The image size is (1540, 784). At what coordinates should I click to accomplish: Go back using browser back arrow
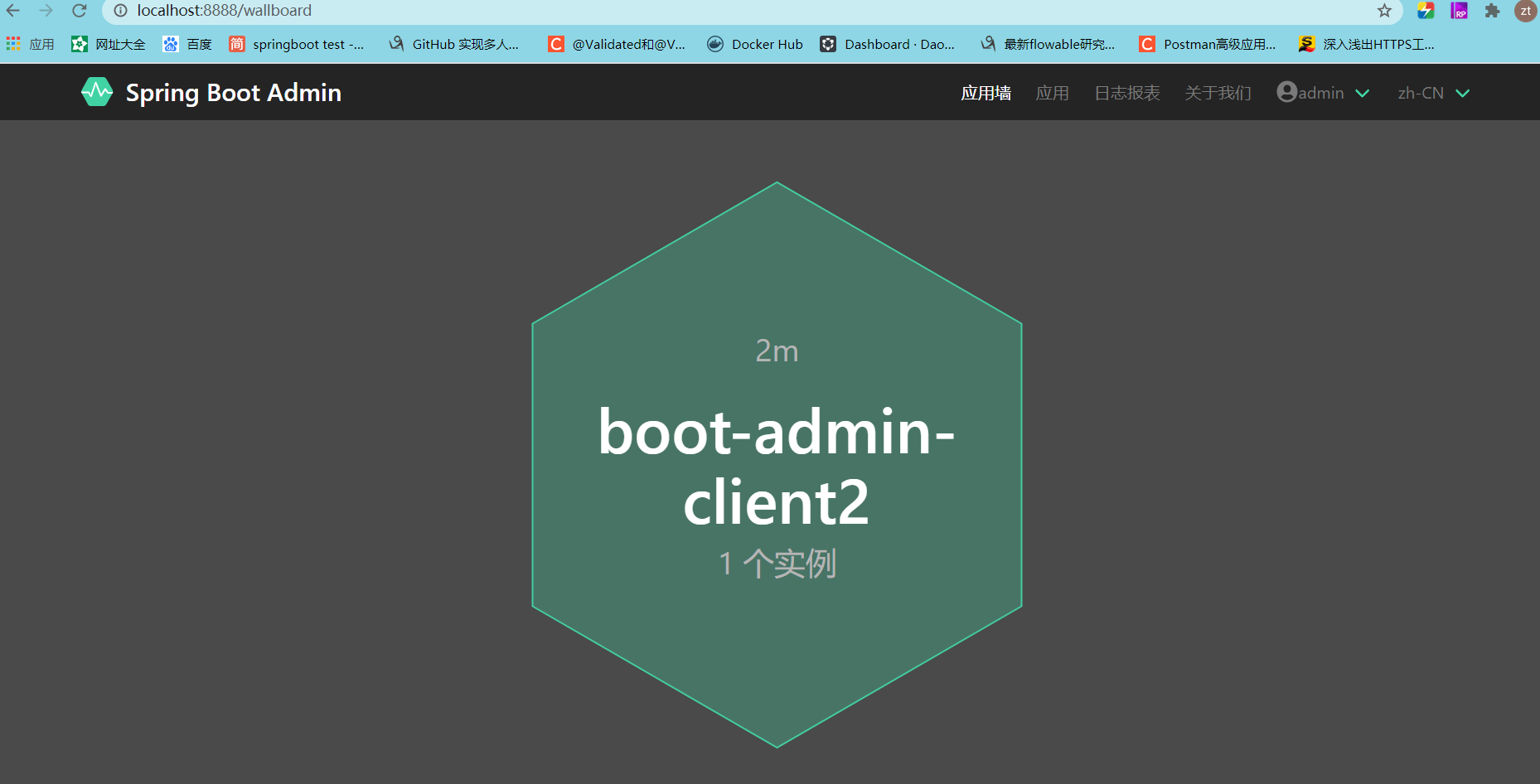13,11
